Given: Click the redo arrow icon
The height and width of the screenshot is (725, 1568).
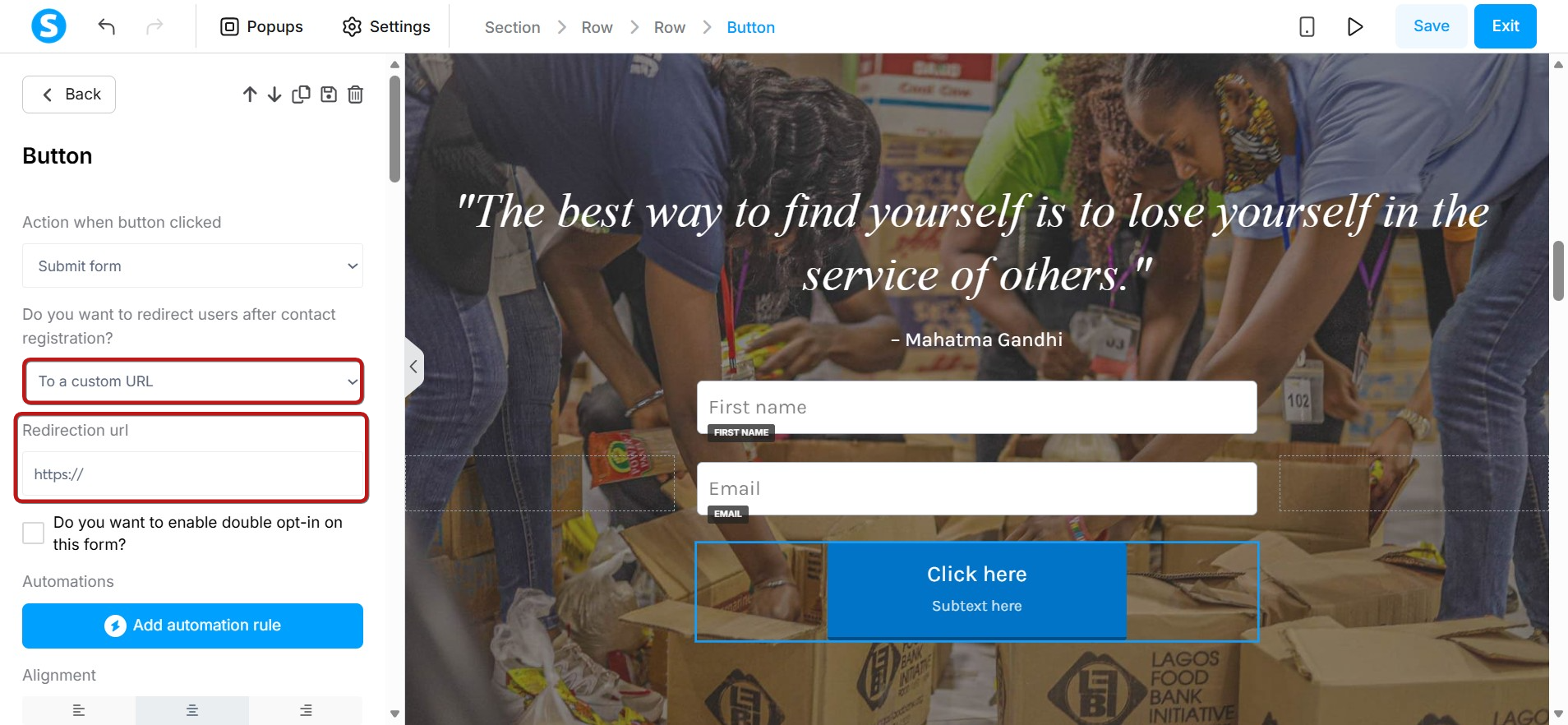Looking at the screenshot, I should click(x=154, y=26).
